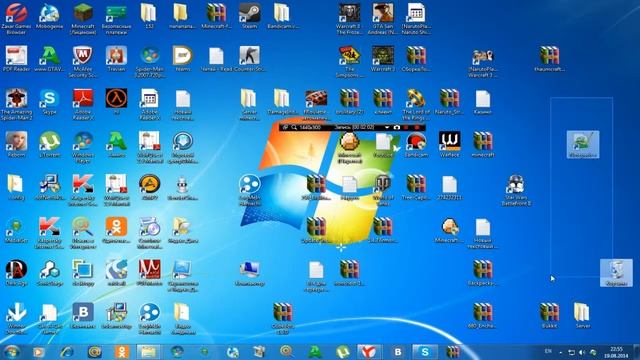Screen dimensions: 640x360
Task: Open the Mail.ru Agent taskbar icon
Action: 94,351
